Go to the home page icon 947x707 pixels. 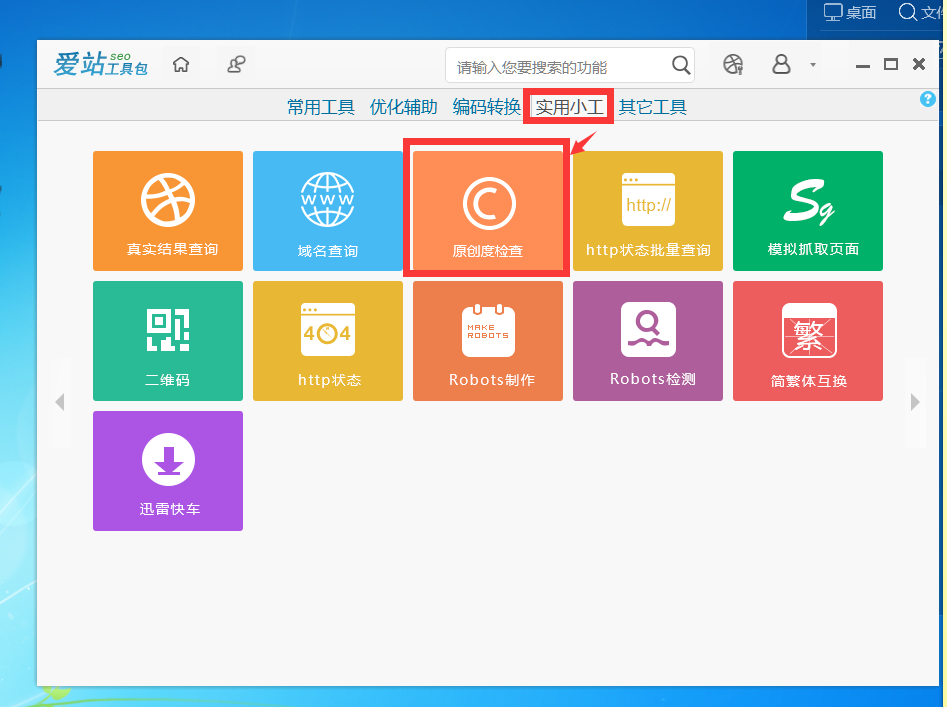coord(181,64)
